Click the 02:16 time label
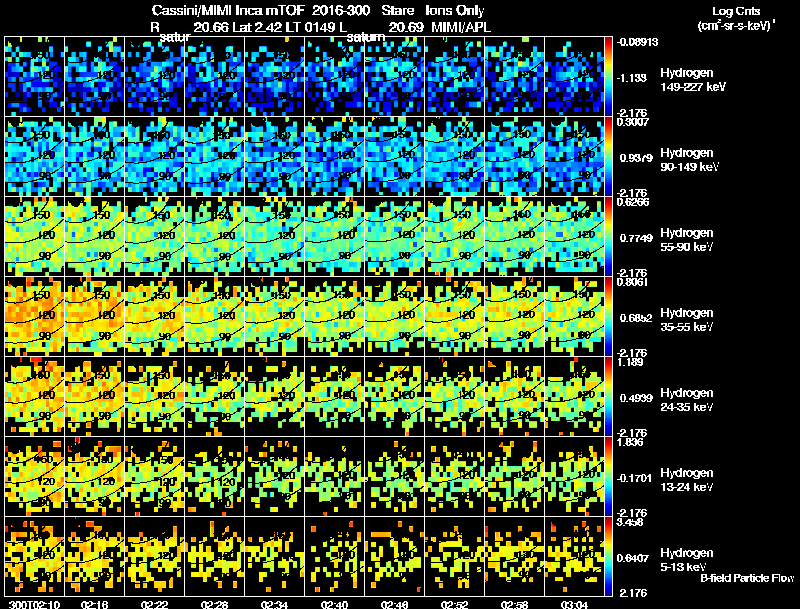This screenshot has width=800, height=609. pyautogui.click(x=94, y=604)
